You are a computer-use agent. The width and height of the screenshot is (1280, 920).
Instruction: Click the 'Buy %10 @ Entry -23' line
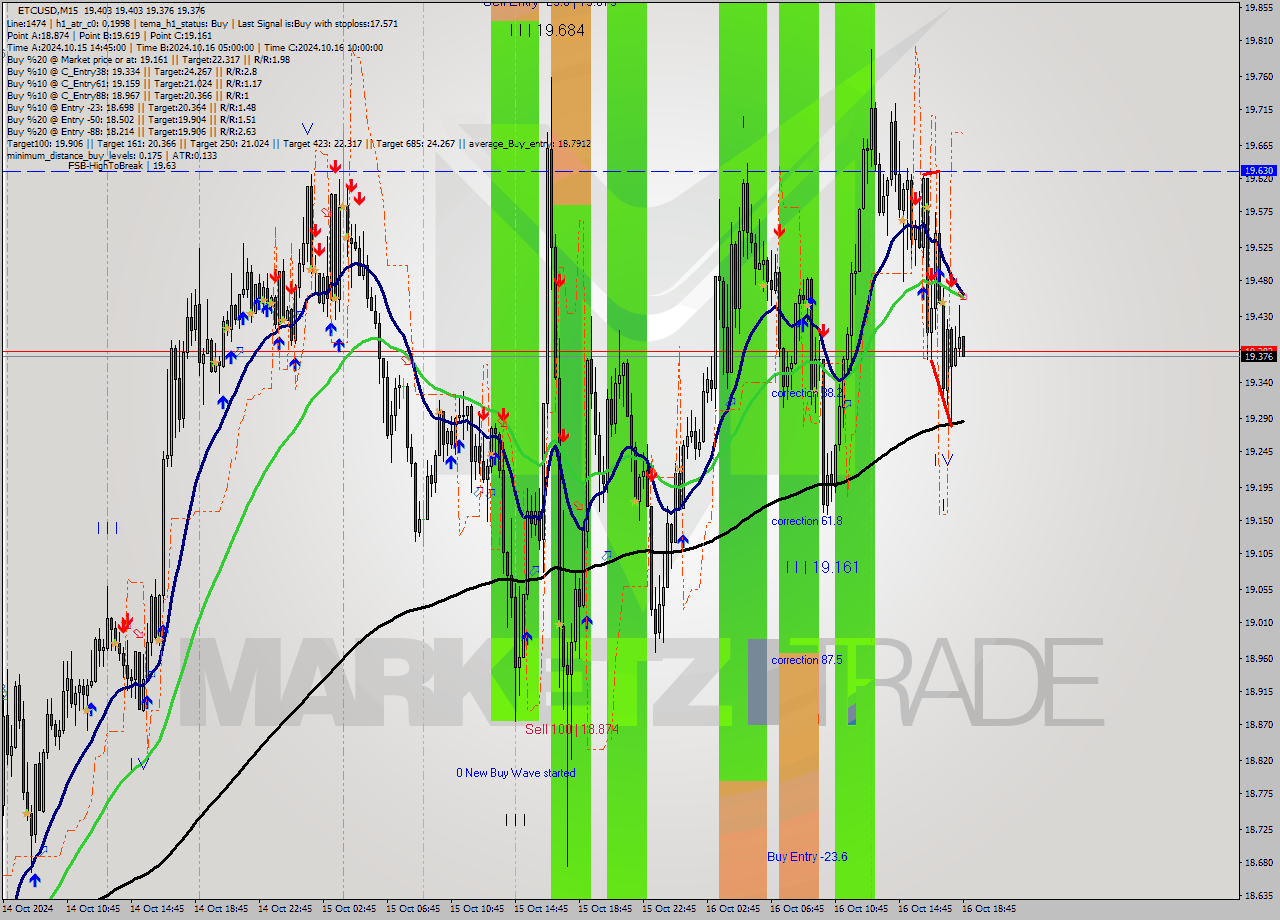pyautogui.click(x=131, y=107)
